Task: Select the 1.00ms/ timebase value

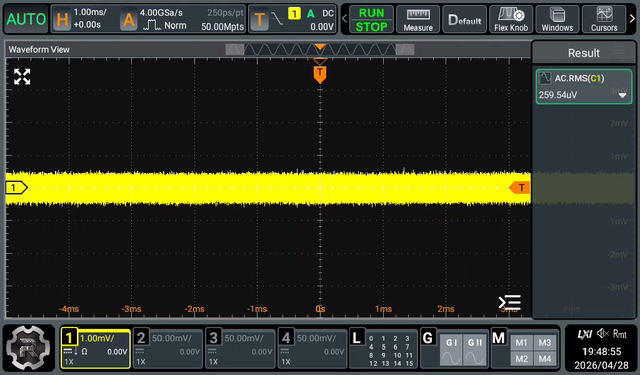Action: pos(90,12)
